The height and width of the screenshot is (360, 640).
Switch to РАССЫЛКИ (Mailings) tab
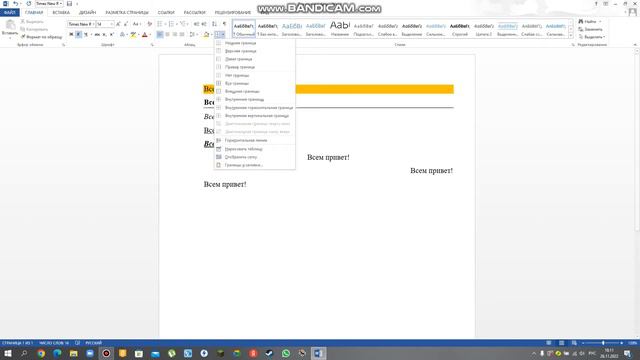pyautogui.click(x=195, y=13)
